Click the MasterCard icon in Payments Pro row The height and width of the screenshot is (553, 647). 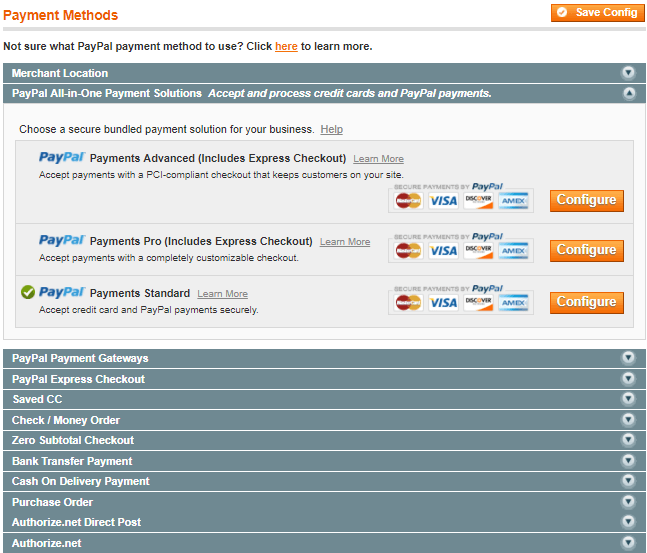(x=408, y=251)
